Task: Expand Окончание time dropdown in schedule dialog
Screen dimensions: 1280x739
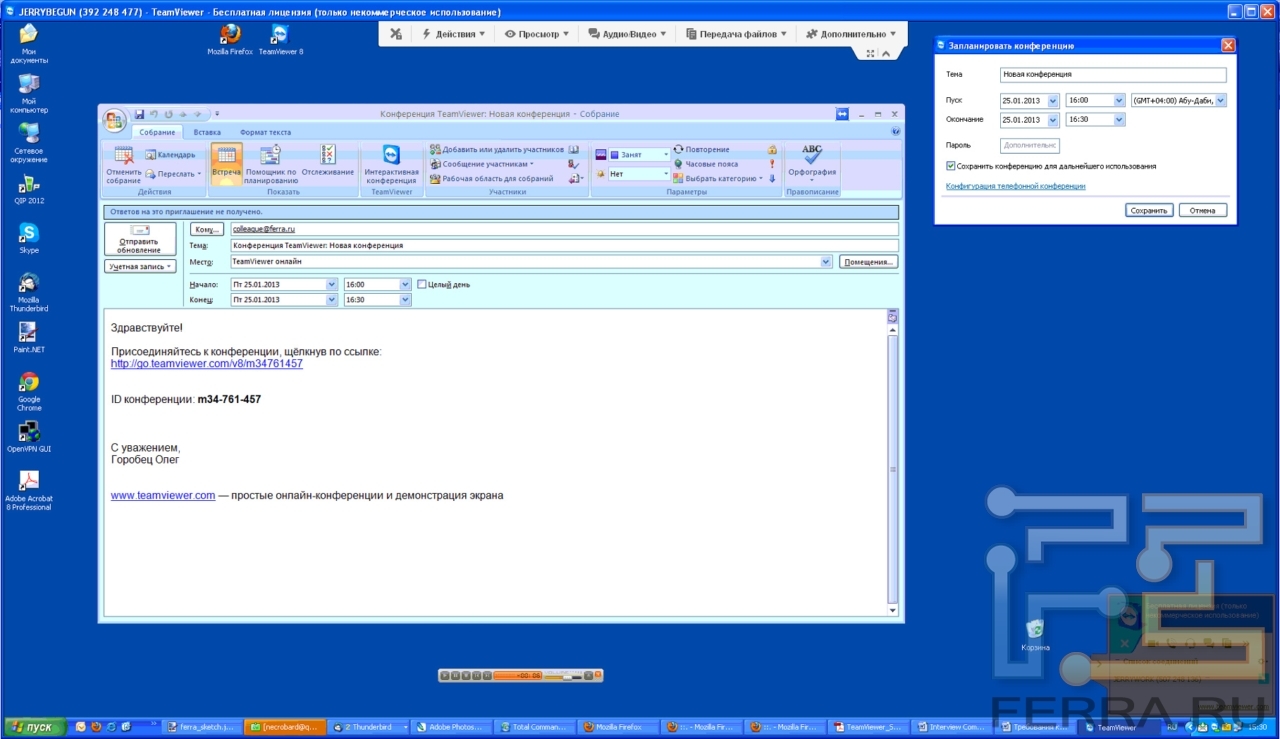Action: [1119, 120]
